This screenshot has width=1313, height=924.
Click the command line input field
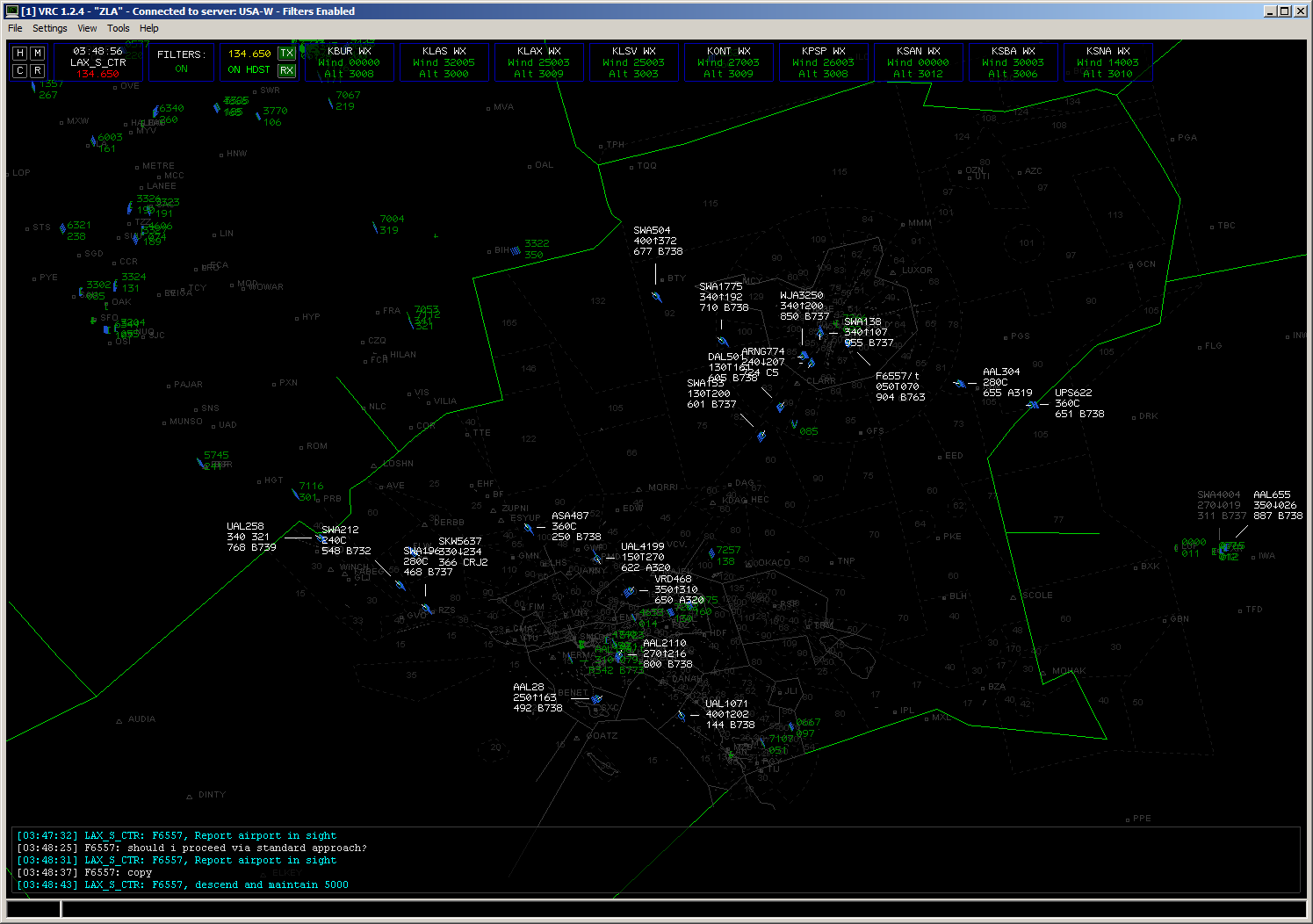coord(682,908)
